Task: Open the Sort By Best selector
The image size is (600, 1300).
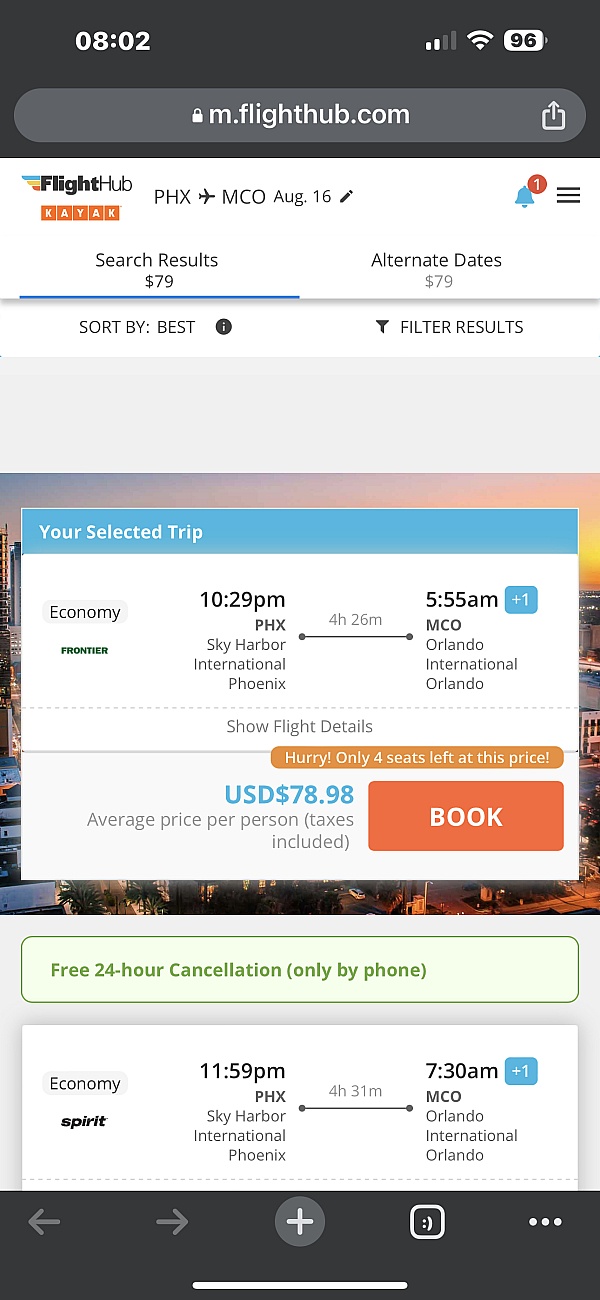Action: point(137,327)
